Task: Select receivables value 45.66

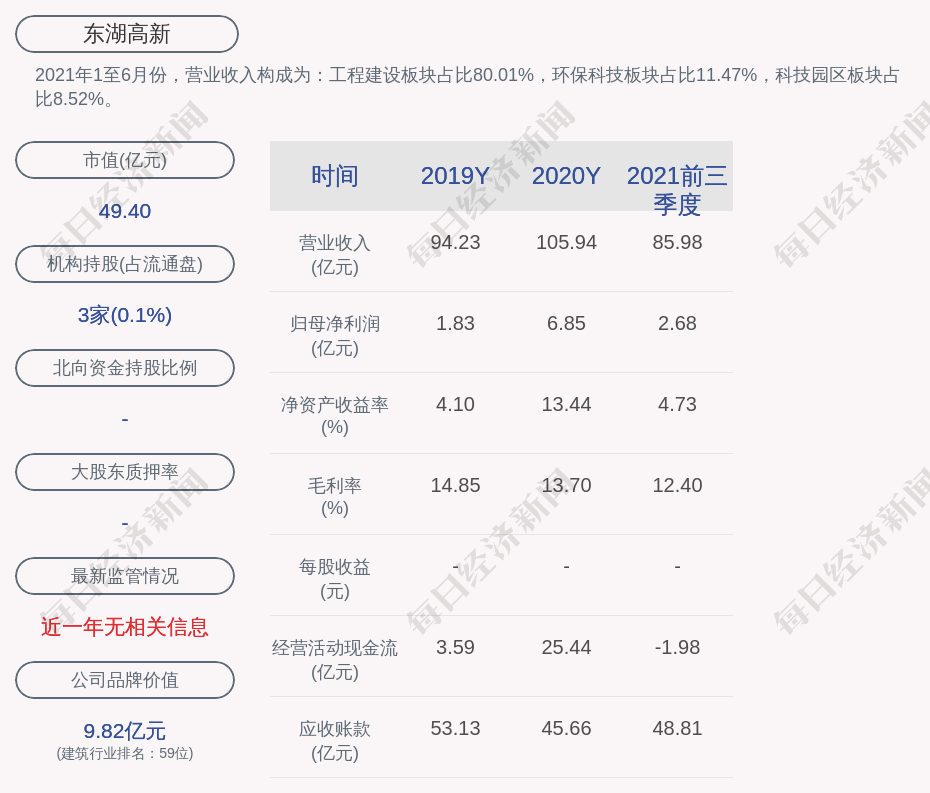Action: point(566,728)
